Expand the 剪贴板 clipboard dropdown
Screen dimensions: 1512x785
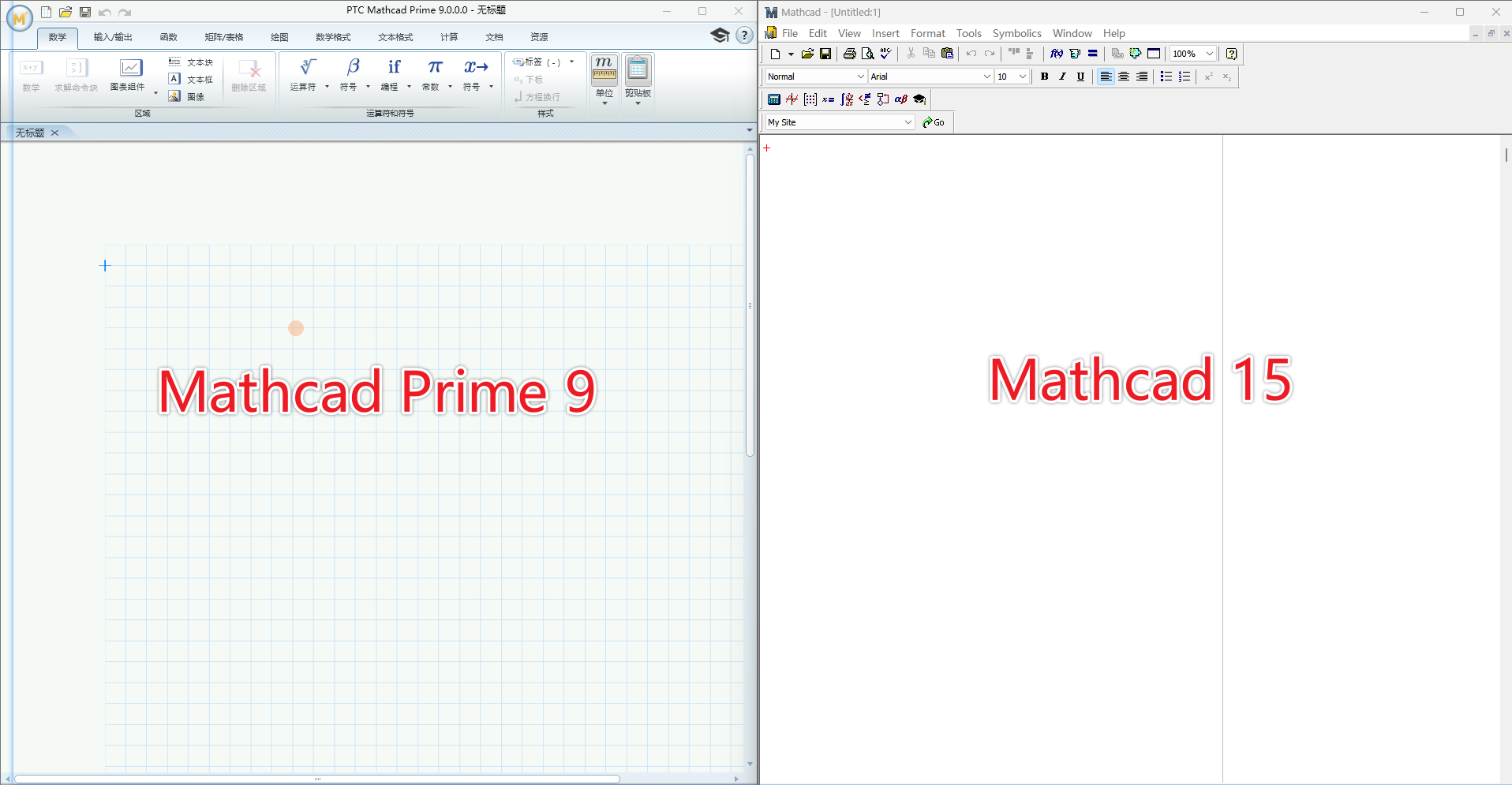[638, 103]
